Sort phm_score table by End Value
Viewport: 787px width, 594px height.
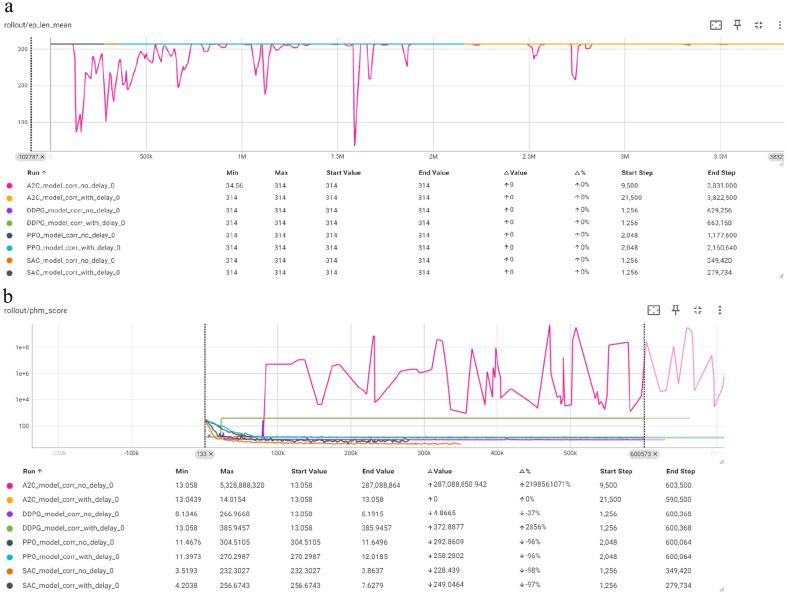tap(378, 471)
